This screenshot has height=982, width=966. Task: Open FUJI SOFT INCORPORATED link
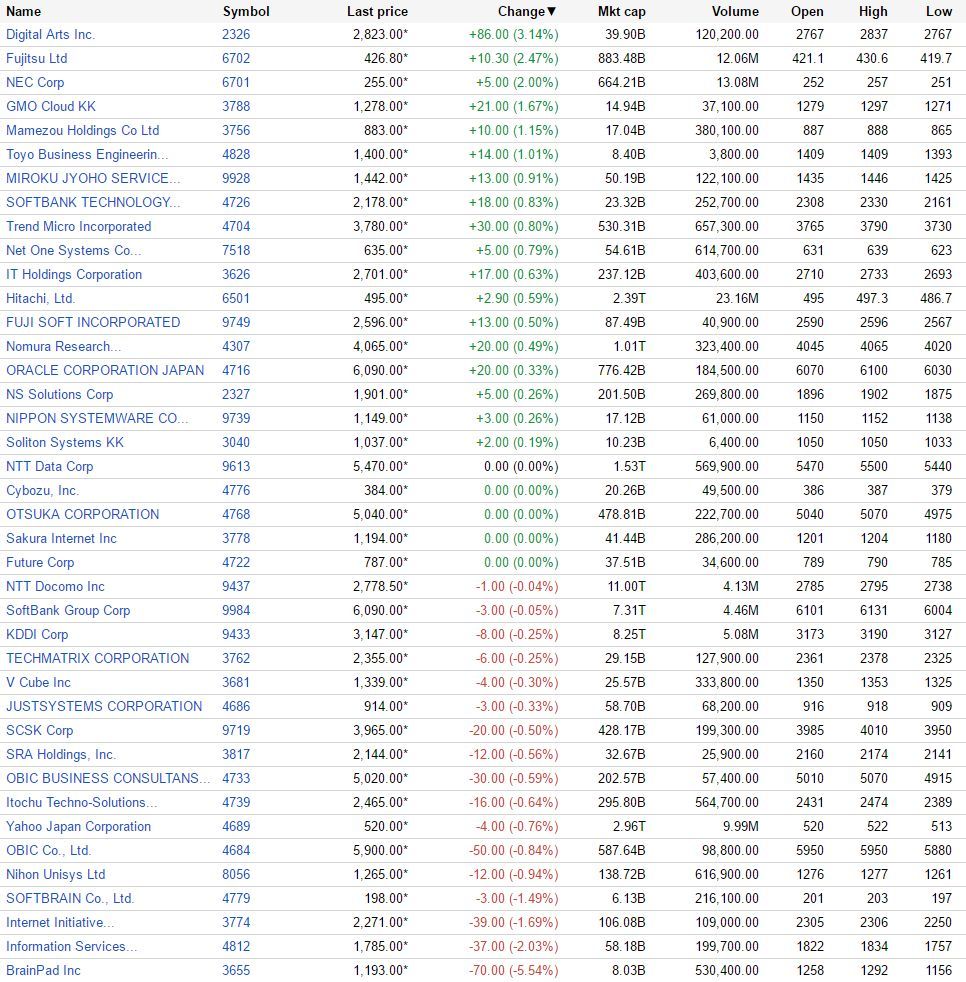click(x=93, y=323)
